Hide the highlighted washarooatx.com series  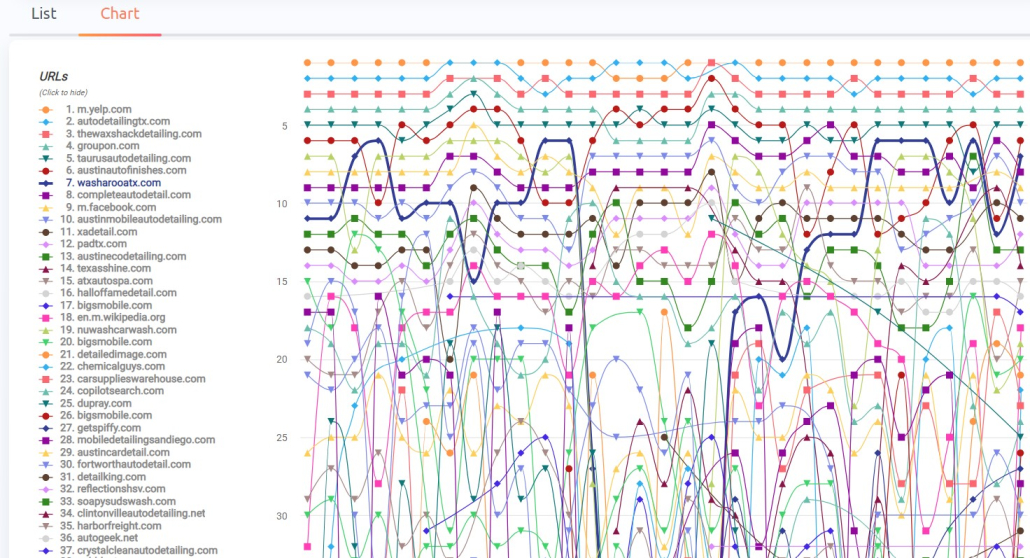coord(112,183)
